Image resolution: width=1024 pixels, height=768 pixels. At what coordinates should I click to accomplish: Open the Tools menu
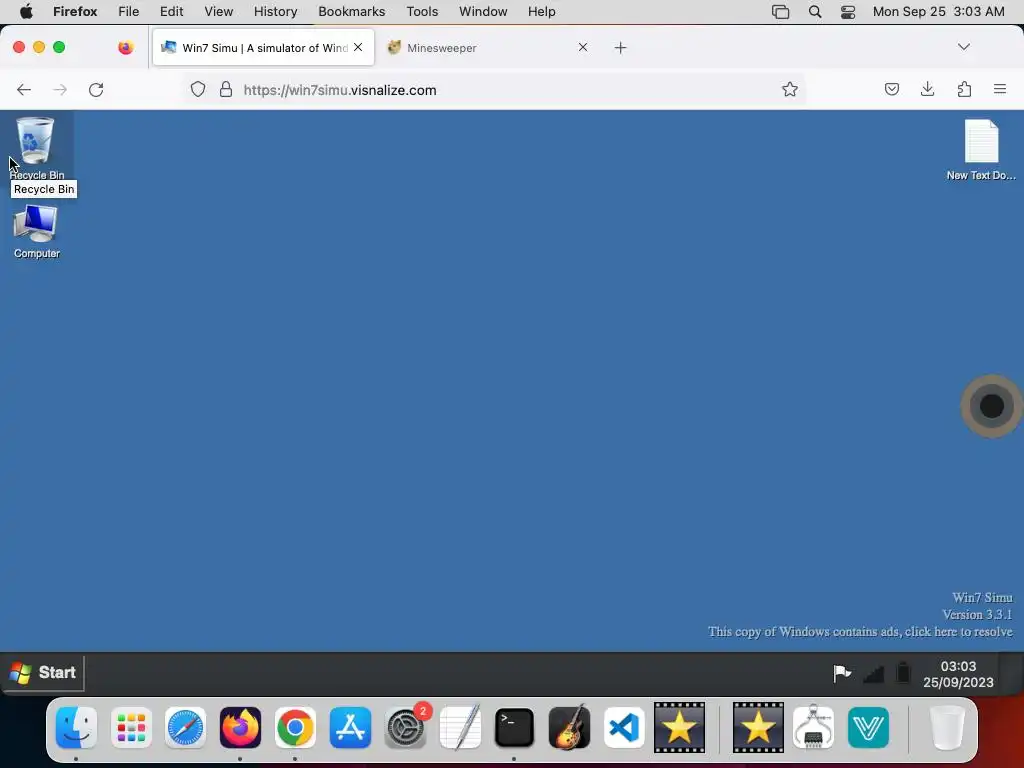point(422,11)
